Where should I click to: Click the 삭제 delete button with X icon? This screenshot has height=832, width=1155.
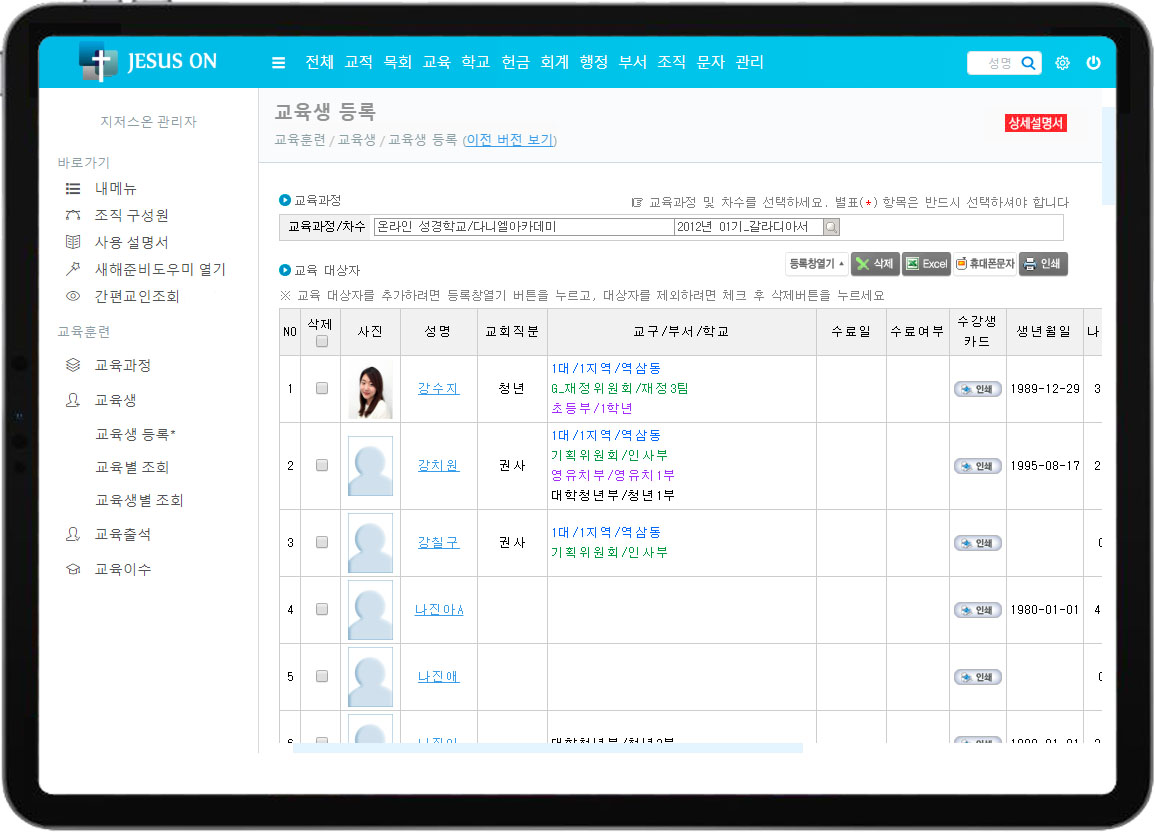pyautogui.click(x=875, y=264)
